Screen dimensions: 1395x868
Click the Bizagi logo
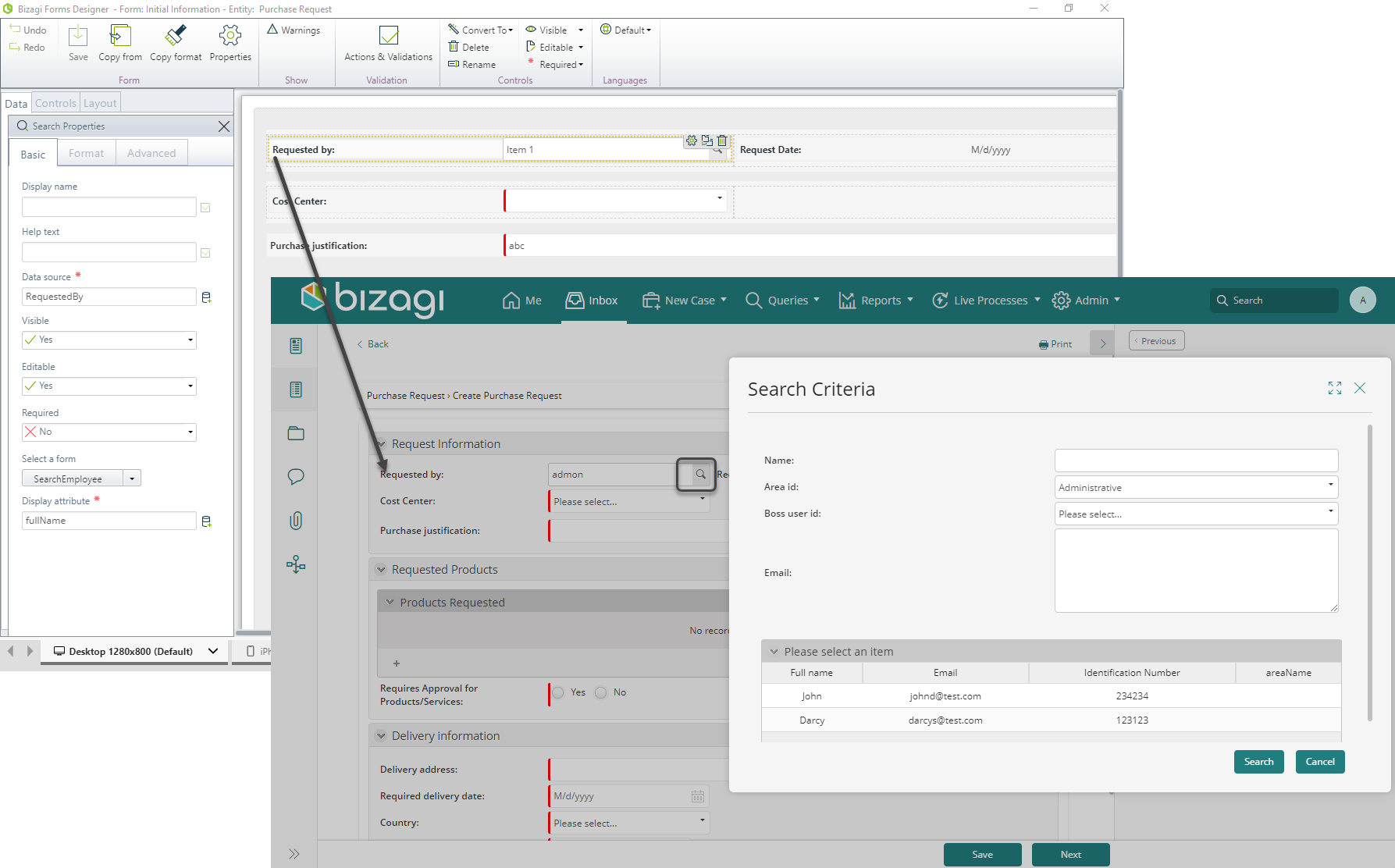pos(373,300)
